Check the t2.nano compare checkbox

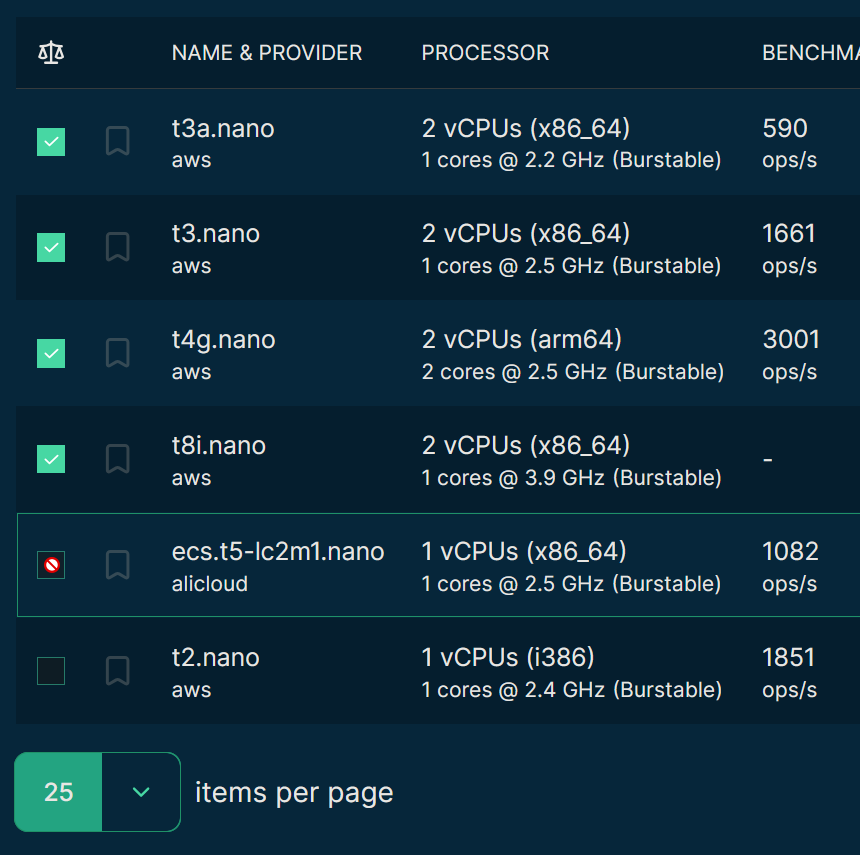point(51,671)
